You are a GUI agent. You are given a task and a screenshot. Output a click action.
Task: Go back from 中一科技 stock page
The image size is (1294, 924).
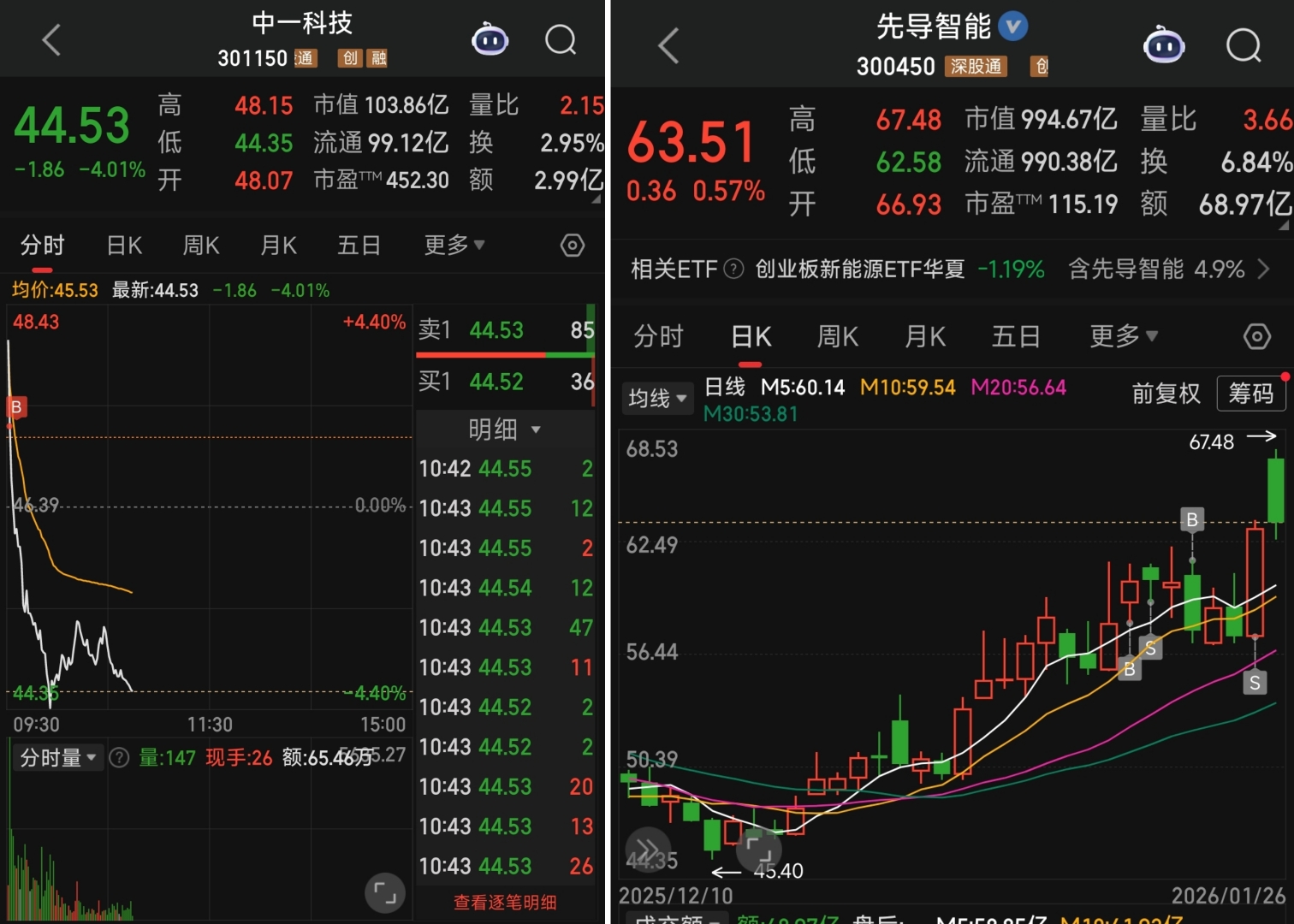(x=51, y=39)
